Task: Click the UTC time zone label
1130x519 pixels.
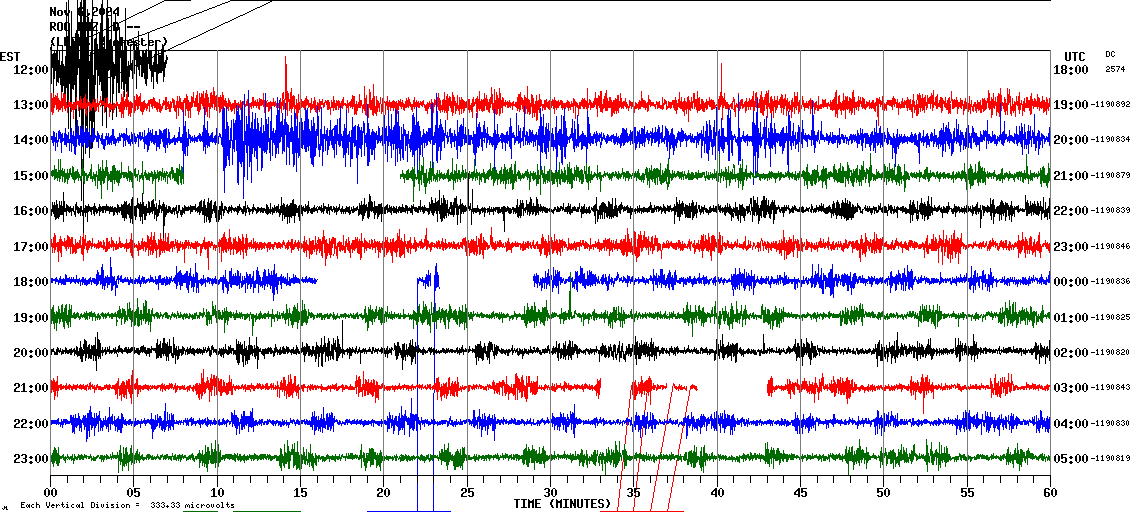Action: pyautogui.click(x=1074, y=56)
